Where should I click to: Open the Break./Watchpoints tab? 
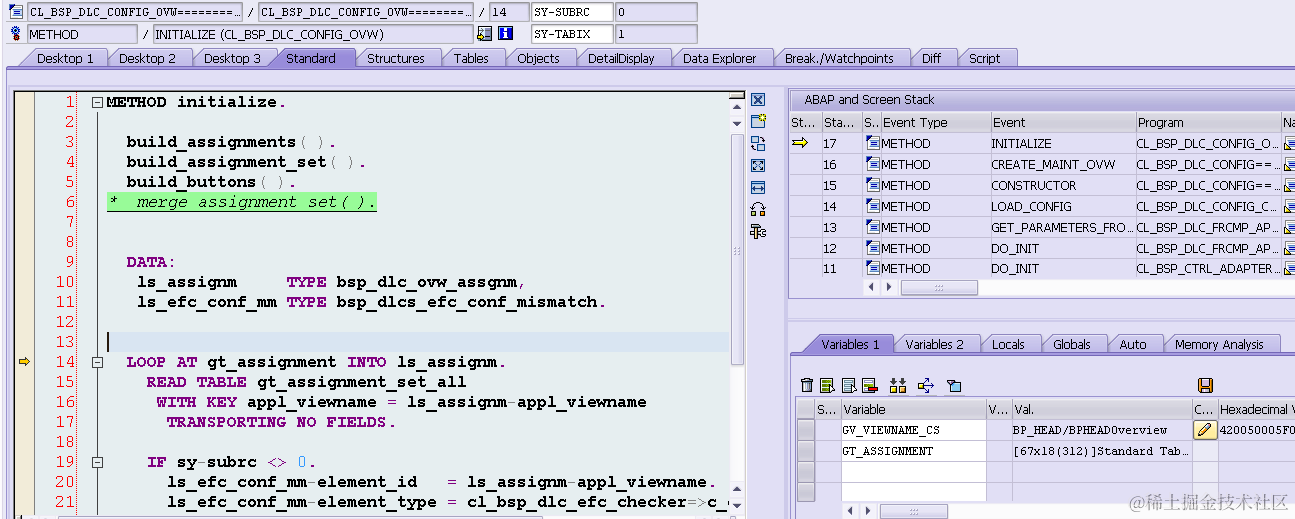point(839,58)
